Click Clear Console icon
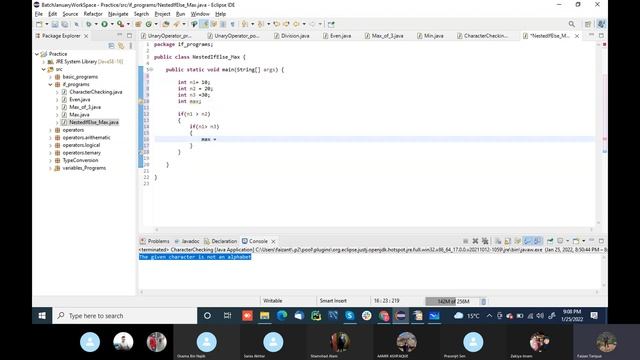Screen dimensions: 640x360 pos(498,241)
